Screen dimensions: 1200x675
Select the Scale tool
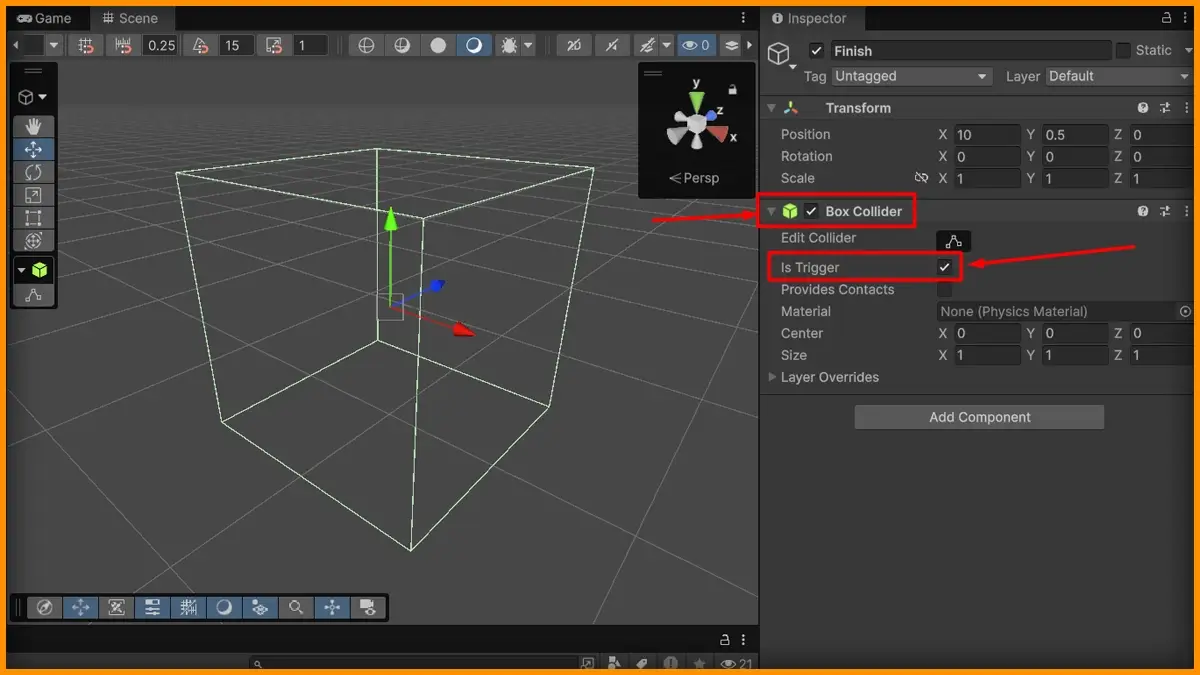33,195
